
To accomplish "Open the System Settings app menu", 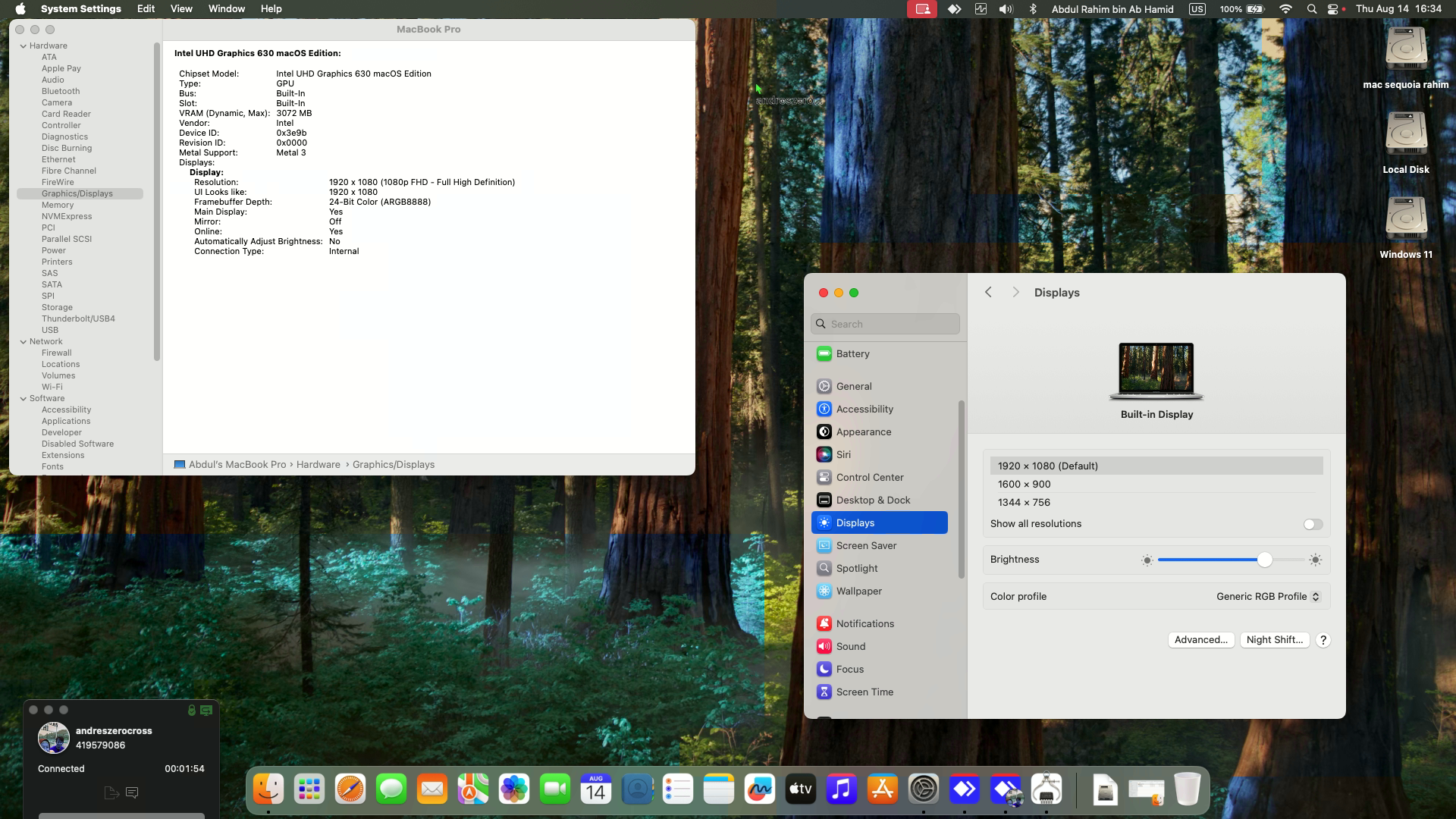I will (x=81, y=9).
